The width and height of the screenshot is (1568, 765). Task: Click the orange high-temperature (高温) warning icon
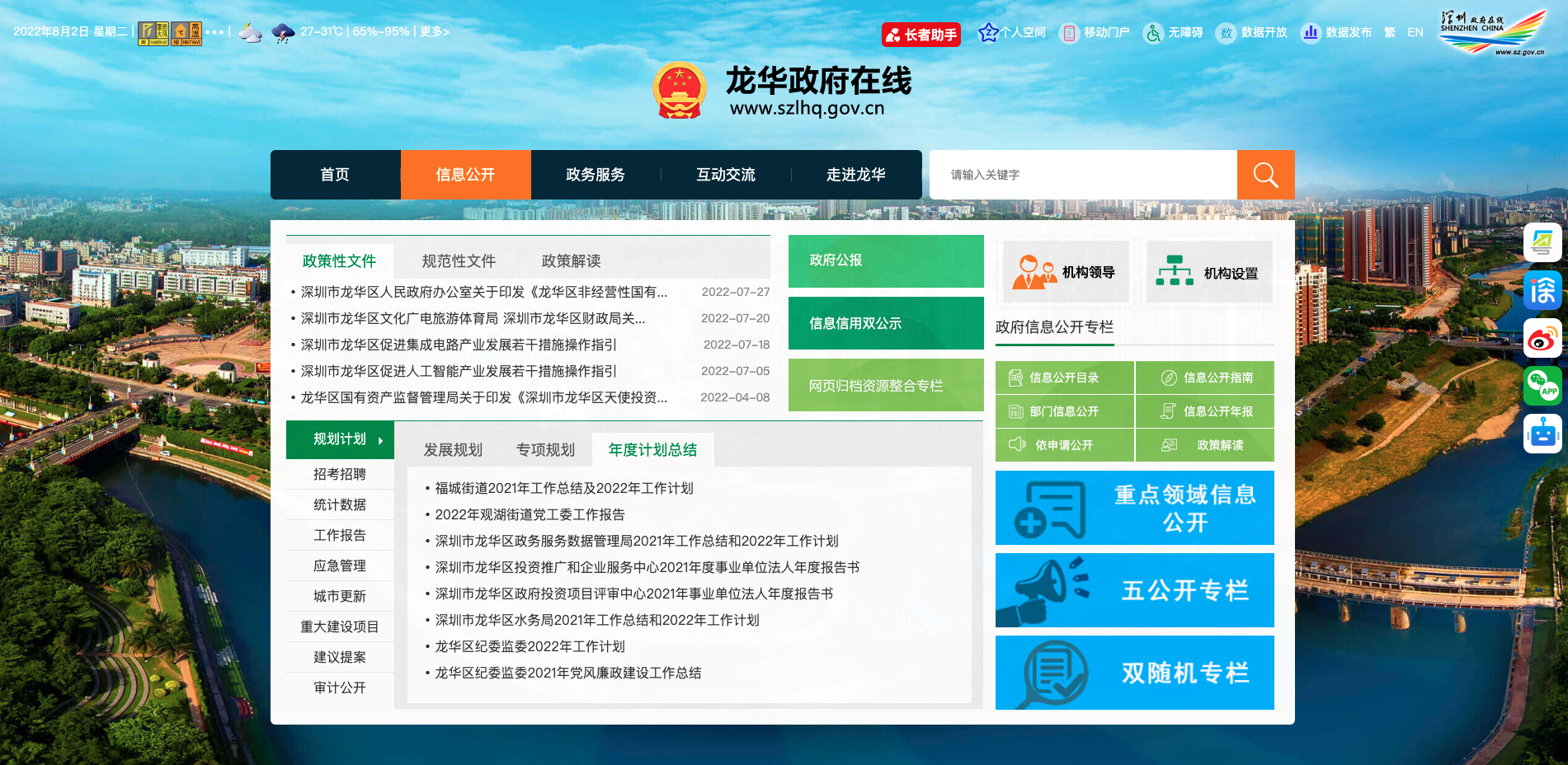186,33
